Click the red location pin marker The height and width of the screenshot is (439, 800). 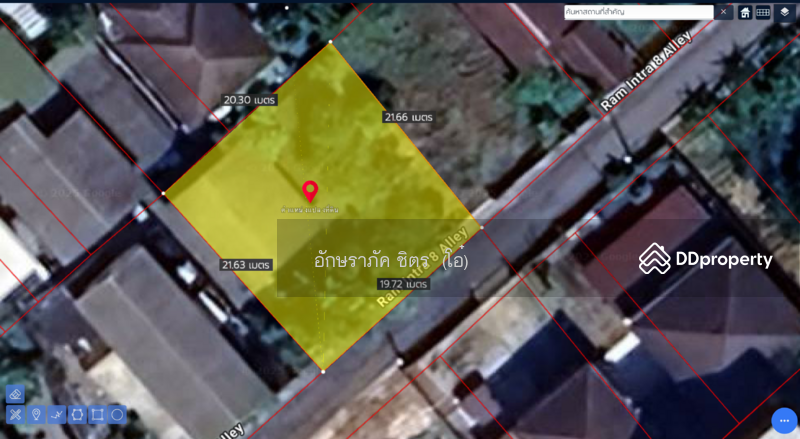(310, 191)
